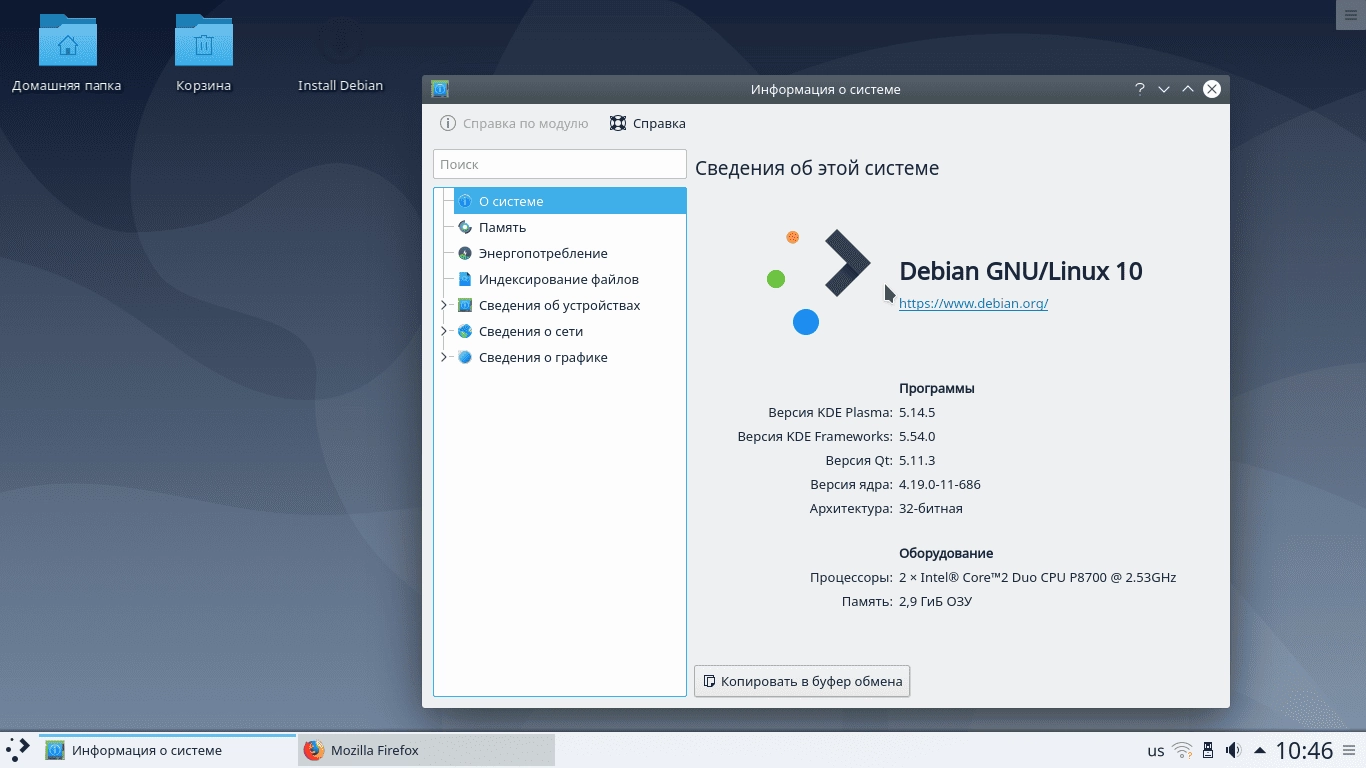
Task: Show hidden tray icons with the arrow
Action: tap(1259, 750)
